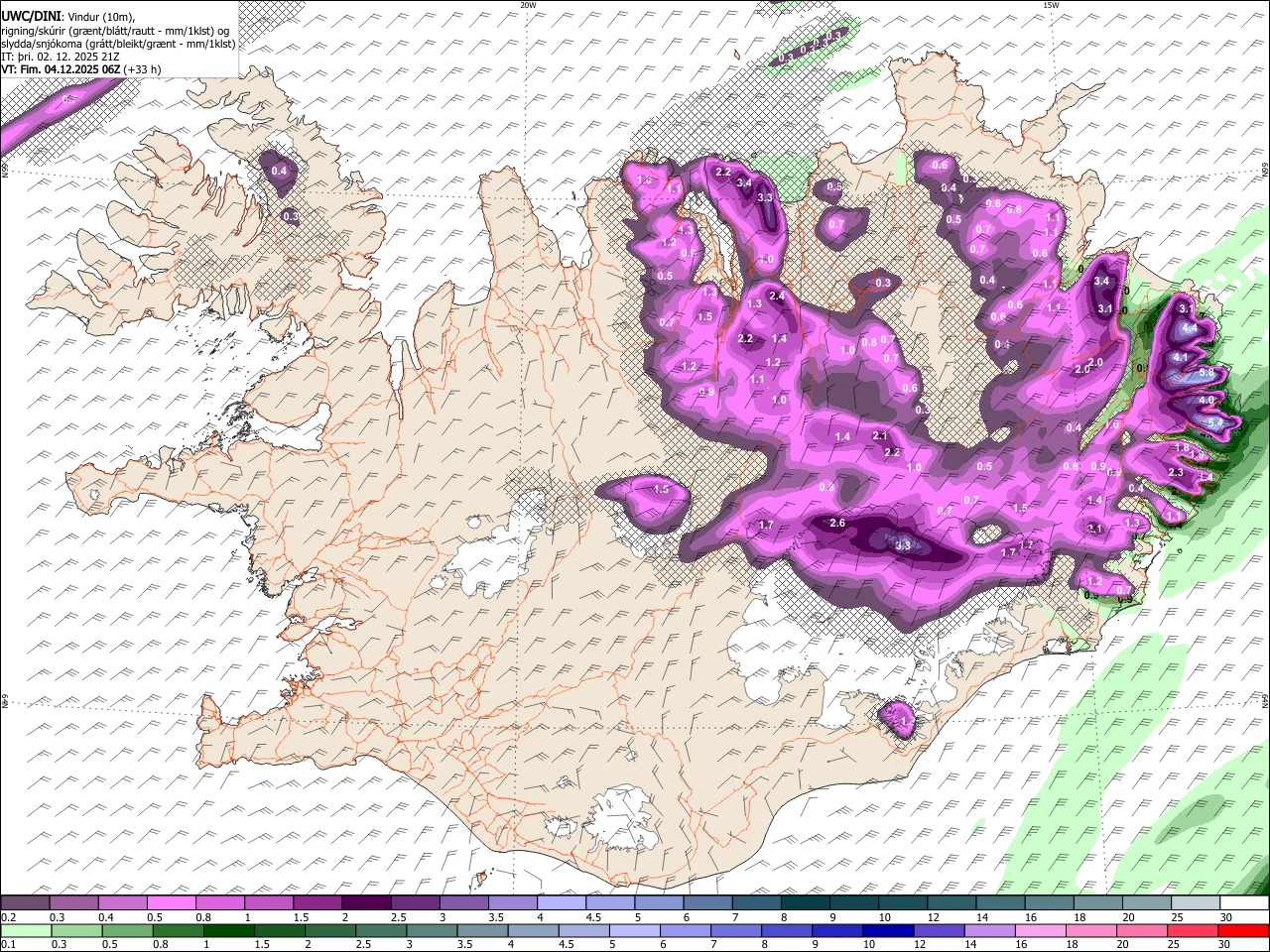Image resolution: width=1270 pixels, height=952 pixels.
Task: Click the deep blue 10–12 swatch in lower legend
Action: click(888, 930)
